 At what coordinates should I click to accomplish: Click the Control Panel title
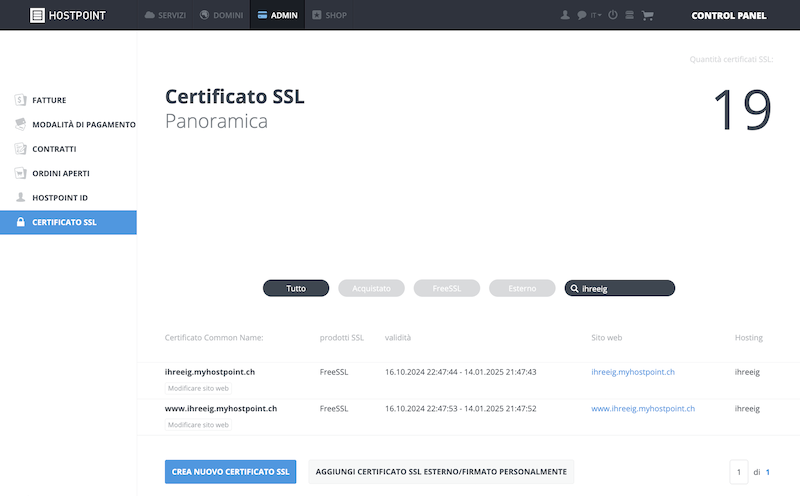pos(729,15)
